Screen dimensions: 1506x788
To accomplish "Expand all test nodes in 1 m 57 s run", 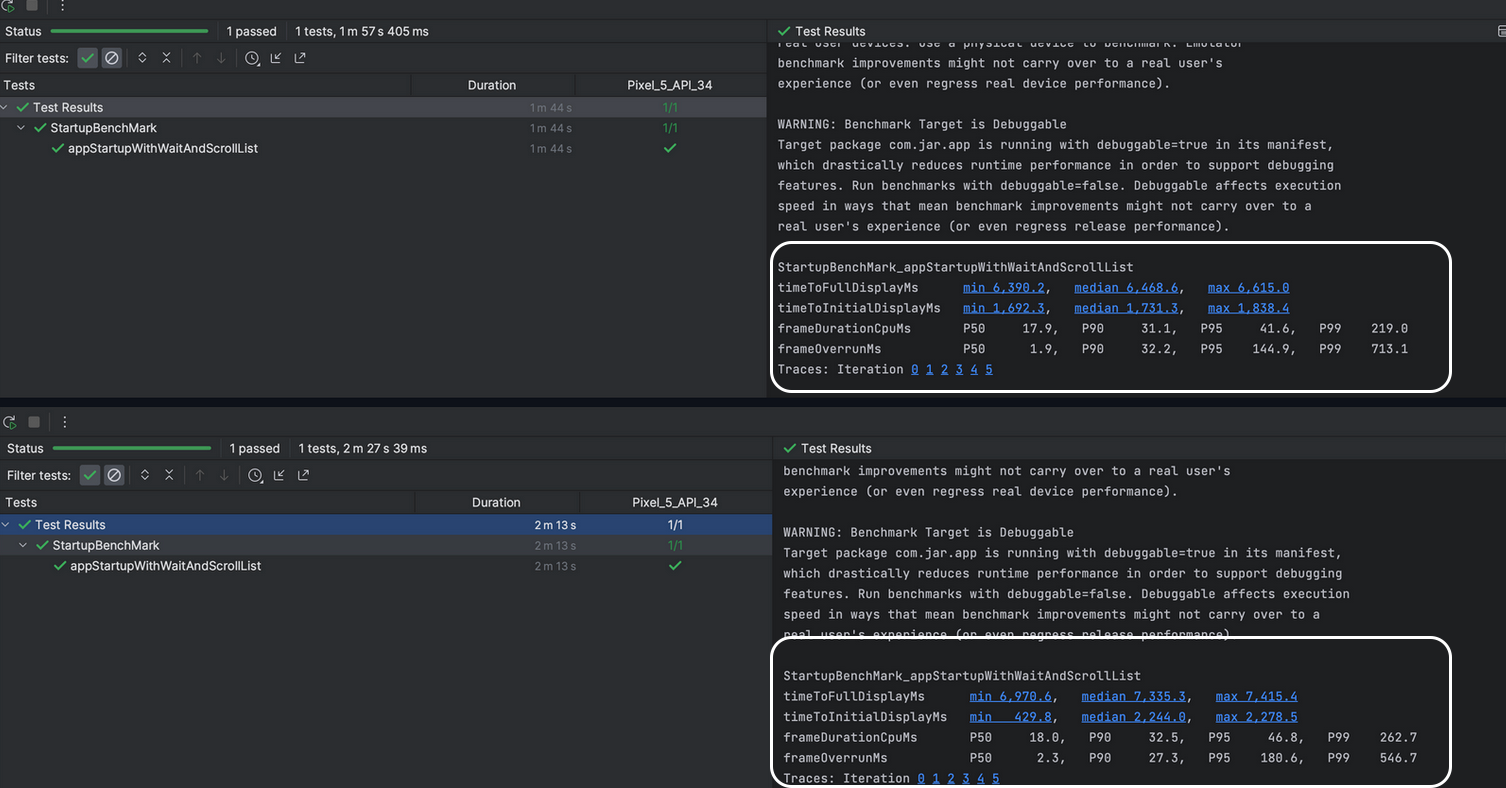I will [142, 58].
